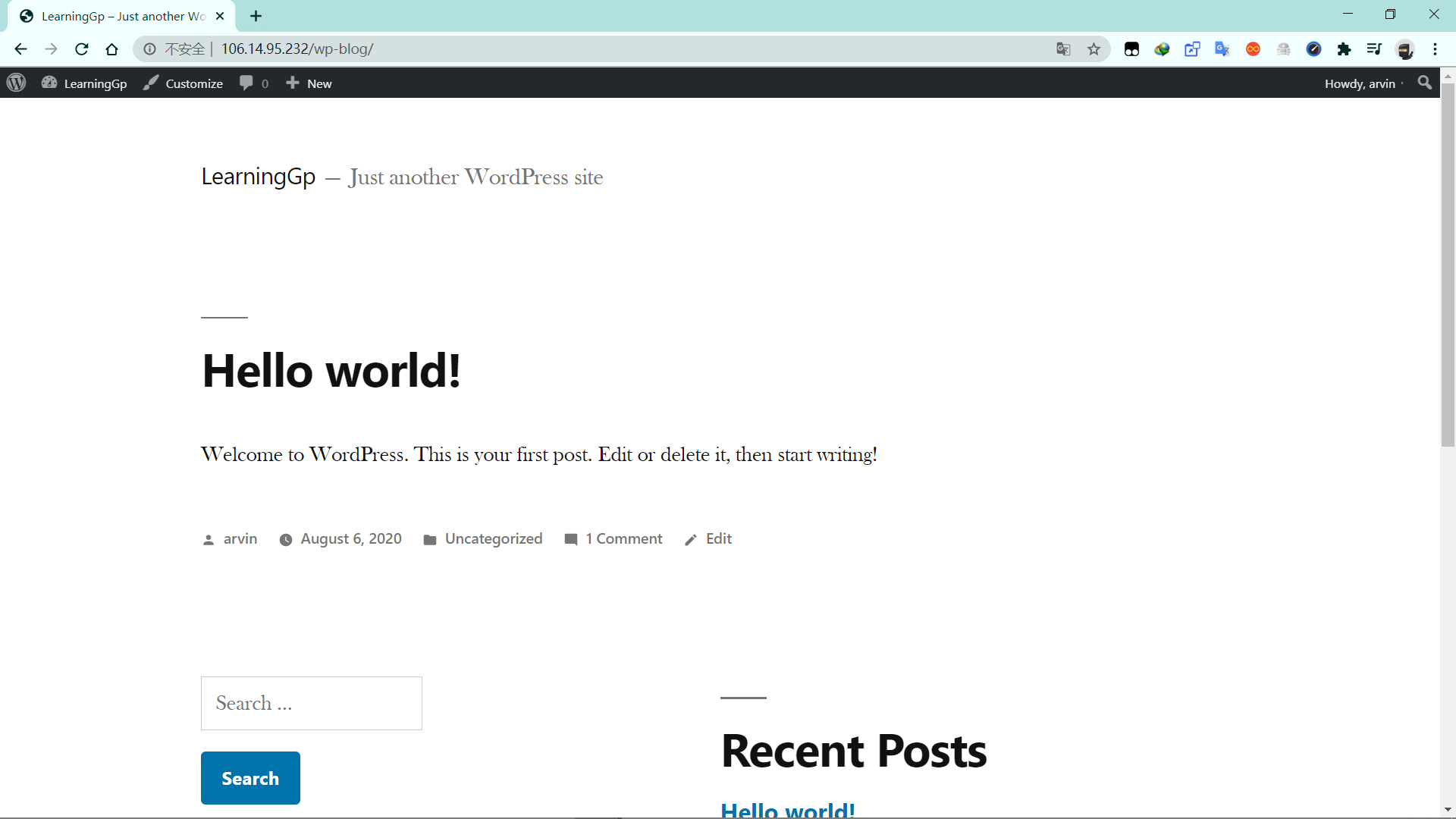Click the comments bubble icon in admin bar
1456x819 pixels.
click(246, 83)
